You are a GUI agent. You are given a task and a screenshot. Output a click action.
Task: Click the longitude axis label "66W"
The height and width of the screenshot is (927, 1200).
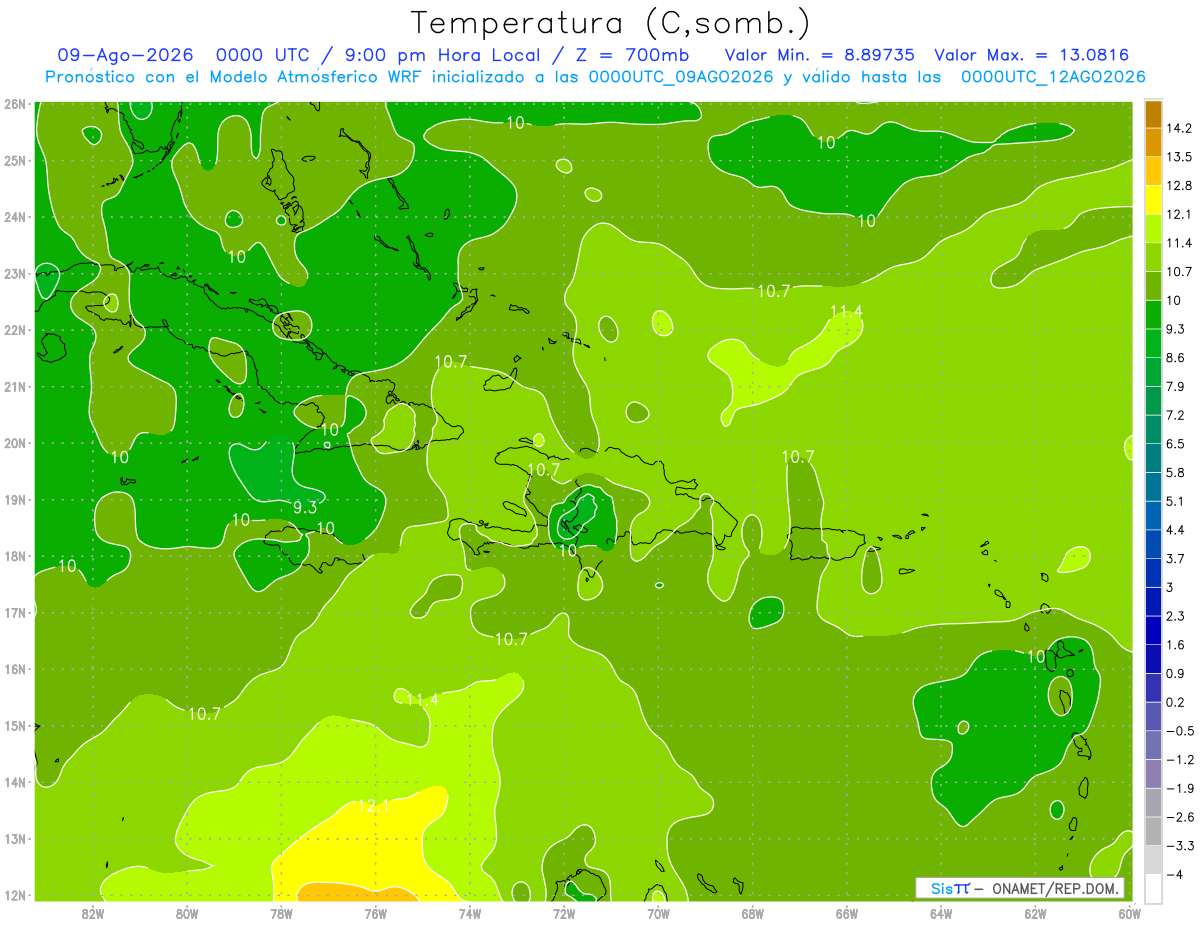(846, 913)
